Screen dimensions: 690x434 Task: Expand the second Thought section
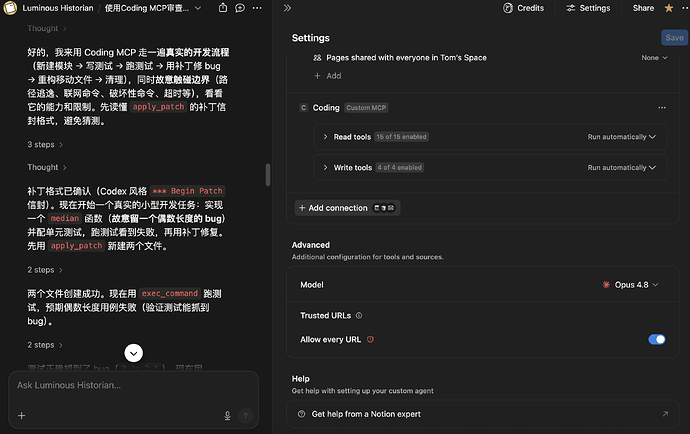pos(47,167)
